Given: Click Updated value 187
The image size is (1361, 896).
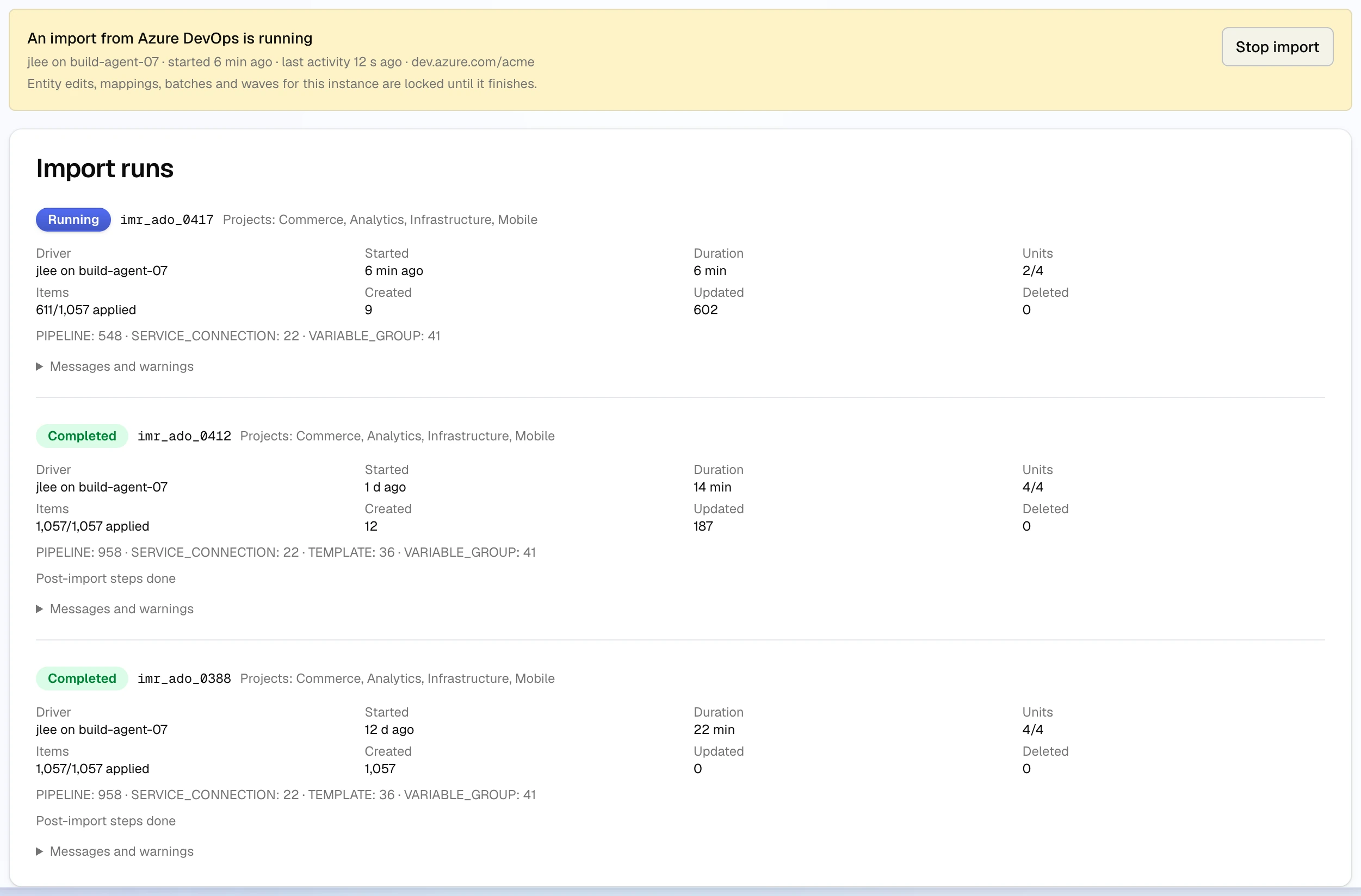Looking at the screenshot, I should click(x=703, y=526).
